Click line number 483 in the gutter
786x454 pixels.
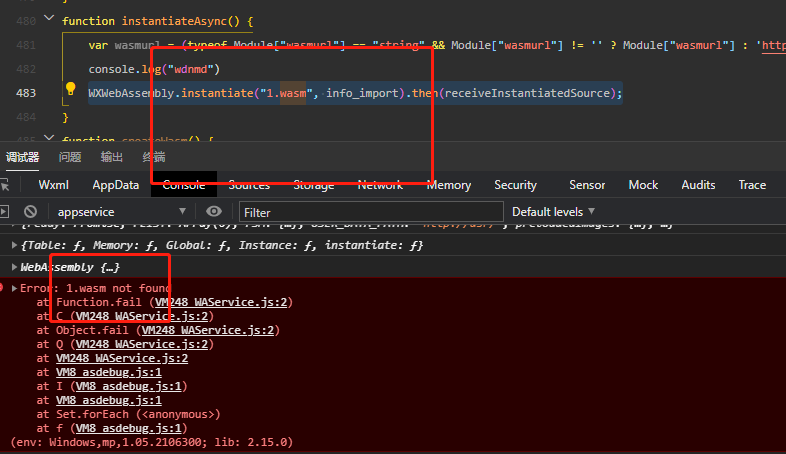(x=26, y=93)
